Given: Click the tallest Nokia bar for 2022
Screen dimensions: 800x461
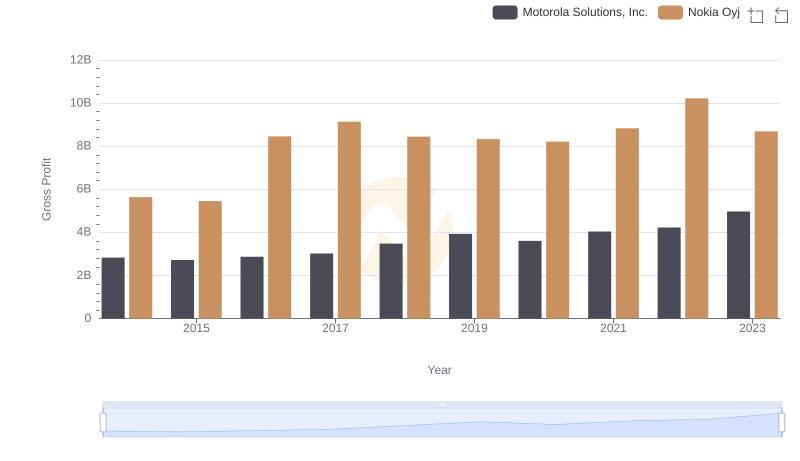Looking at the screenshot, I should click(696, 208).
